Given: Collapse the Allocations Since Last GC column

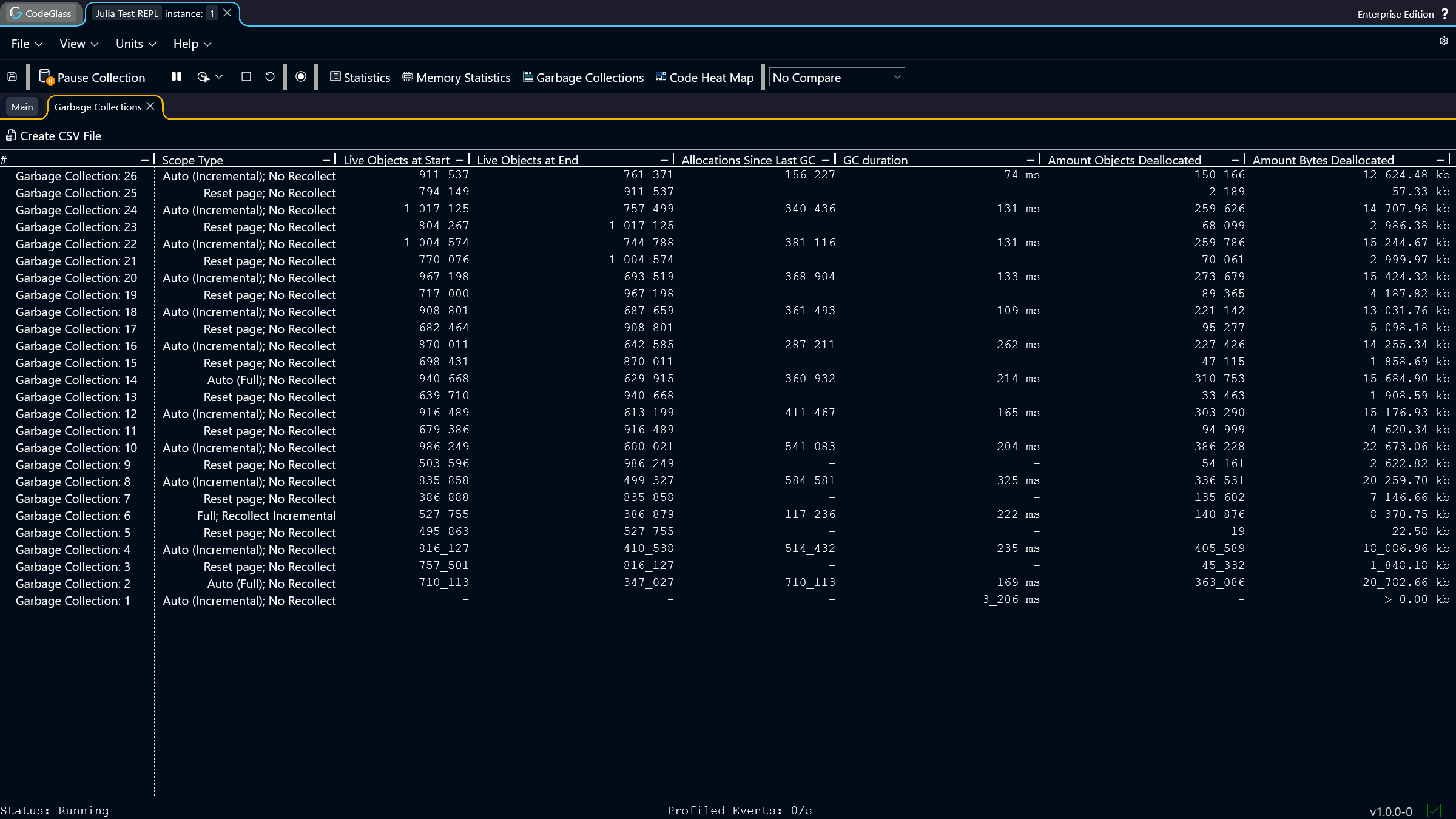Looking at the screenshot, I should click(826, 160).
